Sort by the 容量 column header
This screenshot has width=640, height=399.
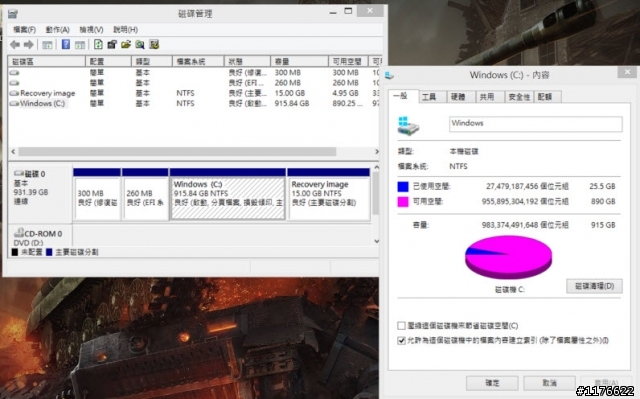tap(300, 61)
